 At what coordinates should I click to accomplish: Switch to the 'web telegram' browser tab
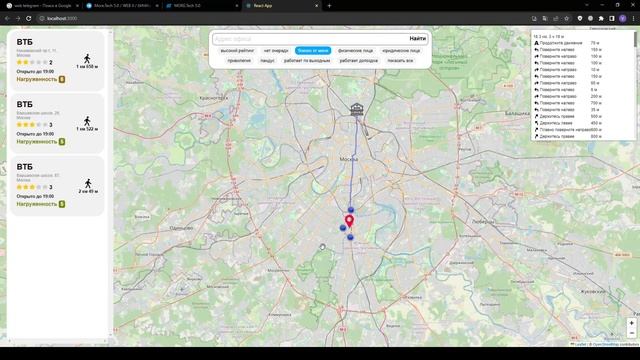[42, 6]
